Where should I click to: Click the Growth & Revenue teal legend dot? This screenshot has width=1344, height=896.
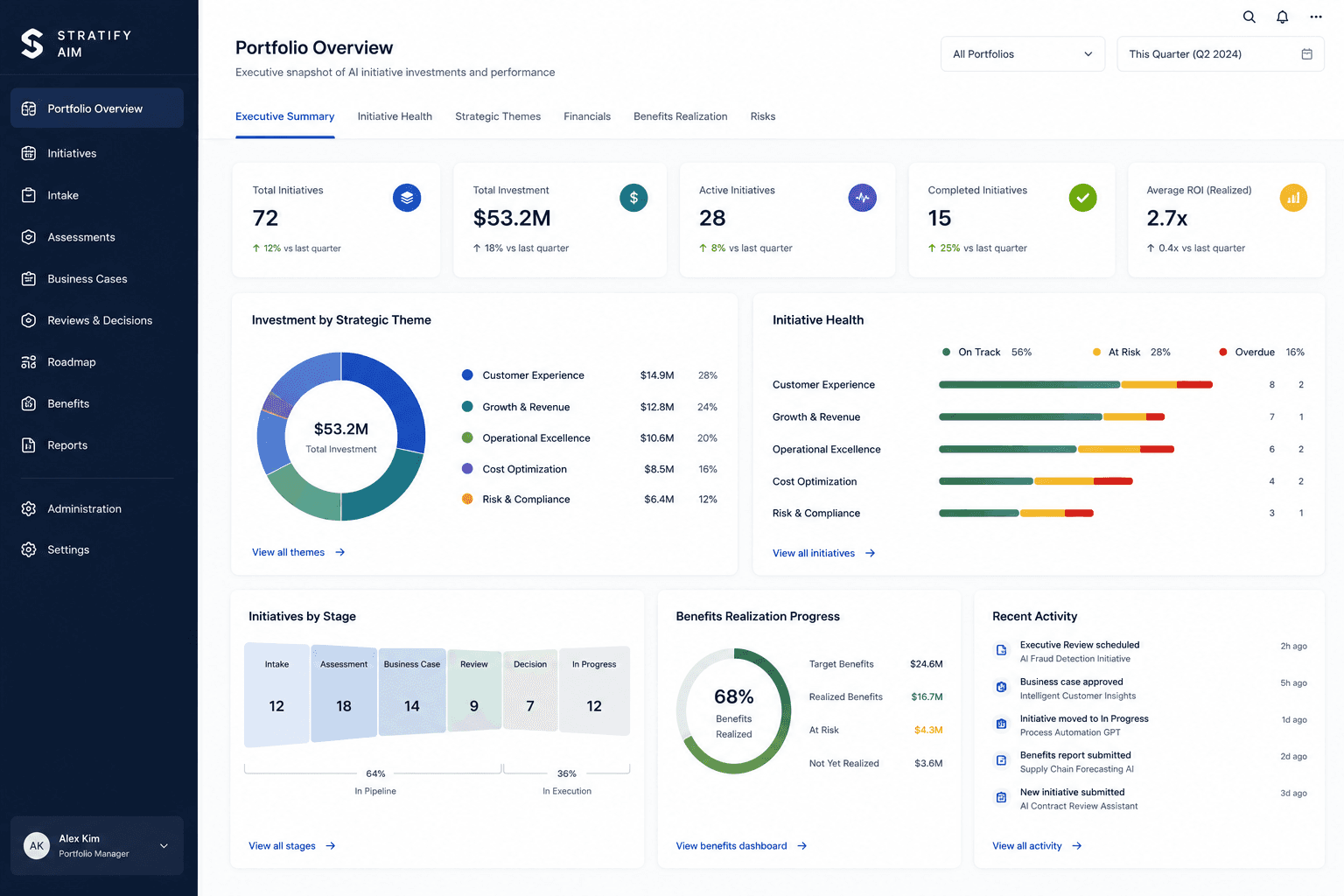click(x=467, y=407)
